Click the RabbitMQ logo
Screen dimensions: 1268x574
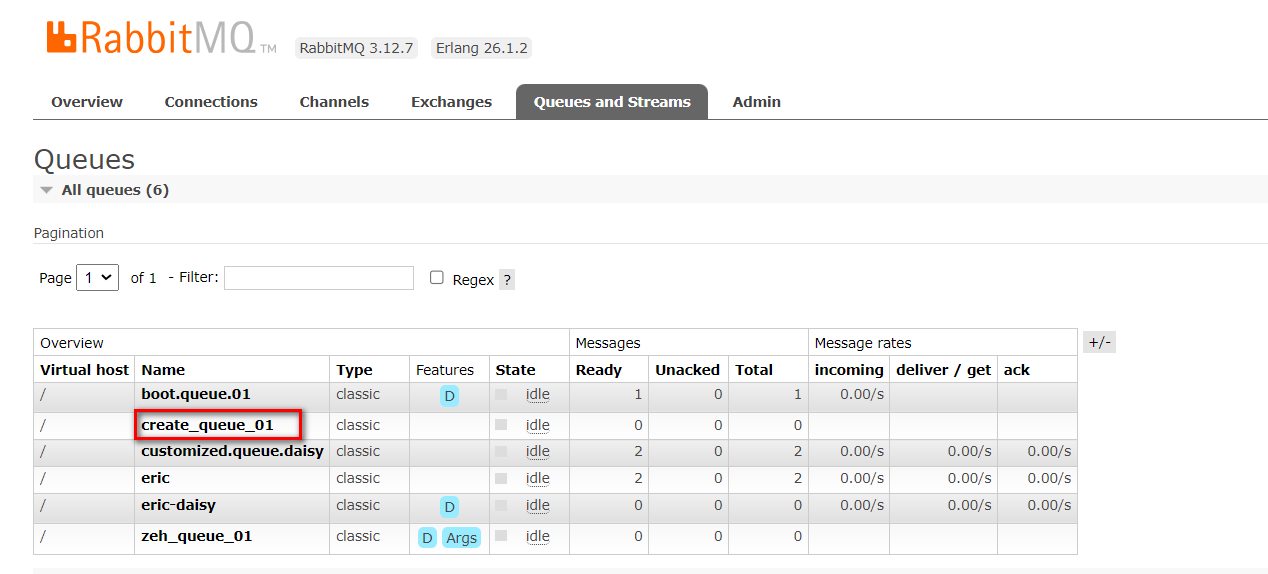point(160,39)
